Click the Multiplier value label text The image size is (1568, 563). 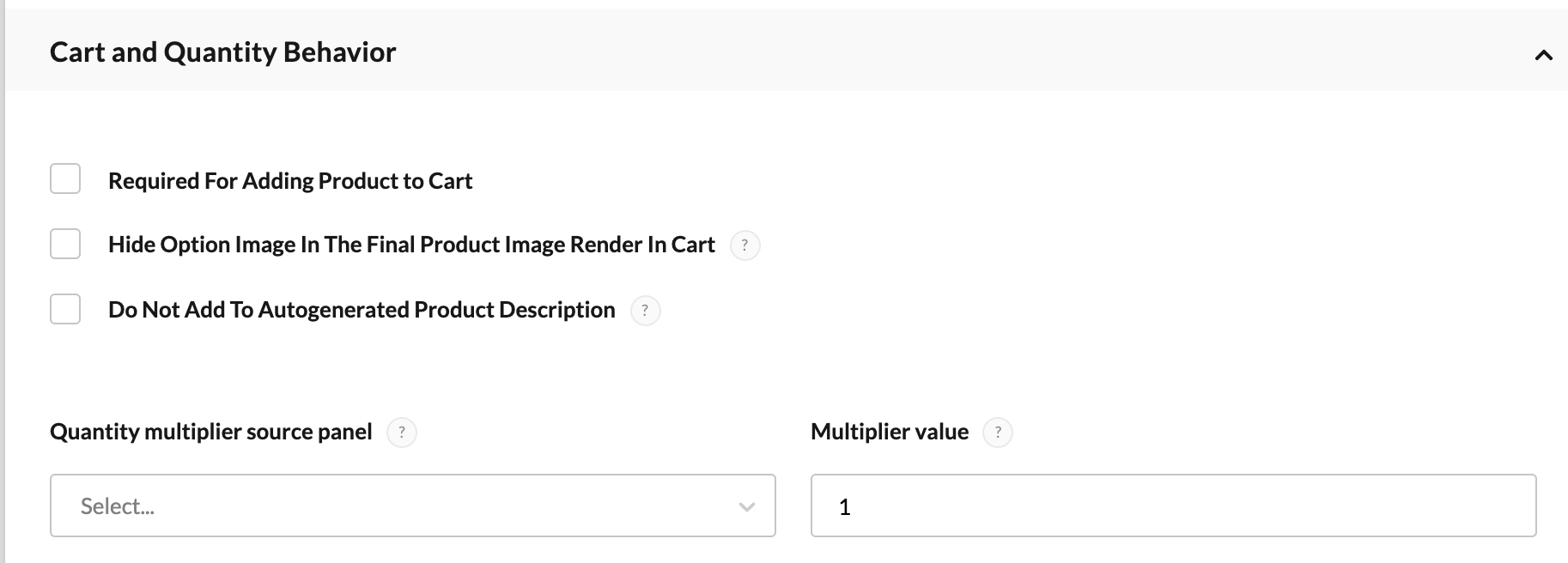tap(890, 432)
